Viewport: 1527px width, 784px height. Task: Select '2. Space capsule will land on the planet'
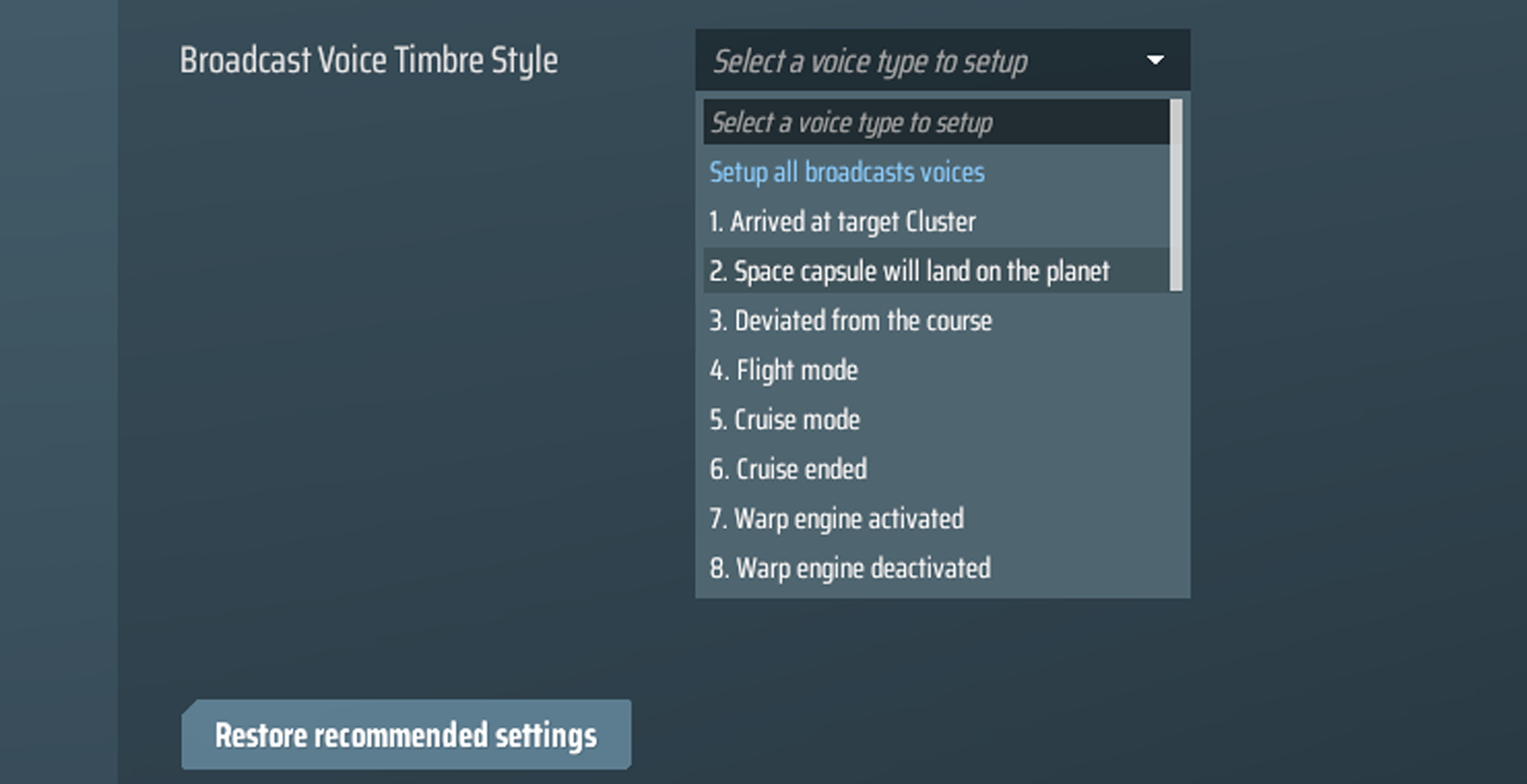[x=908, y=271]
